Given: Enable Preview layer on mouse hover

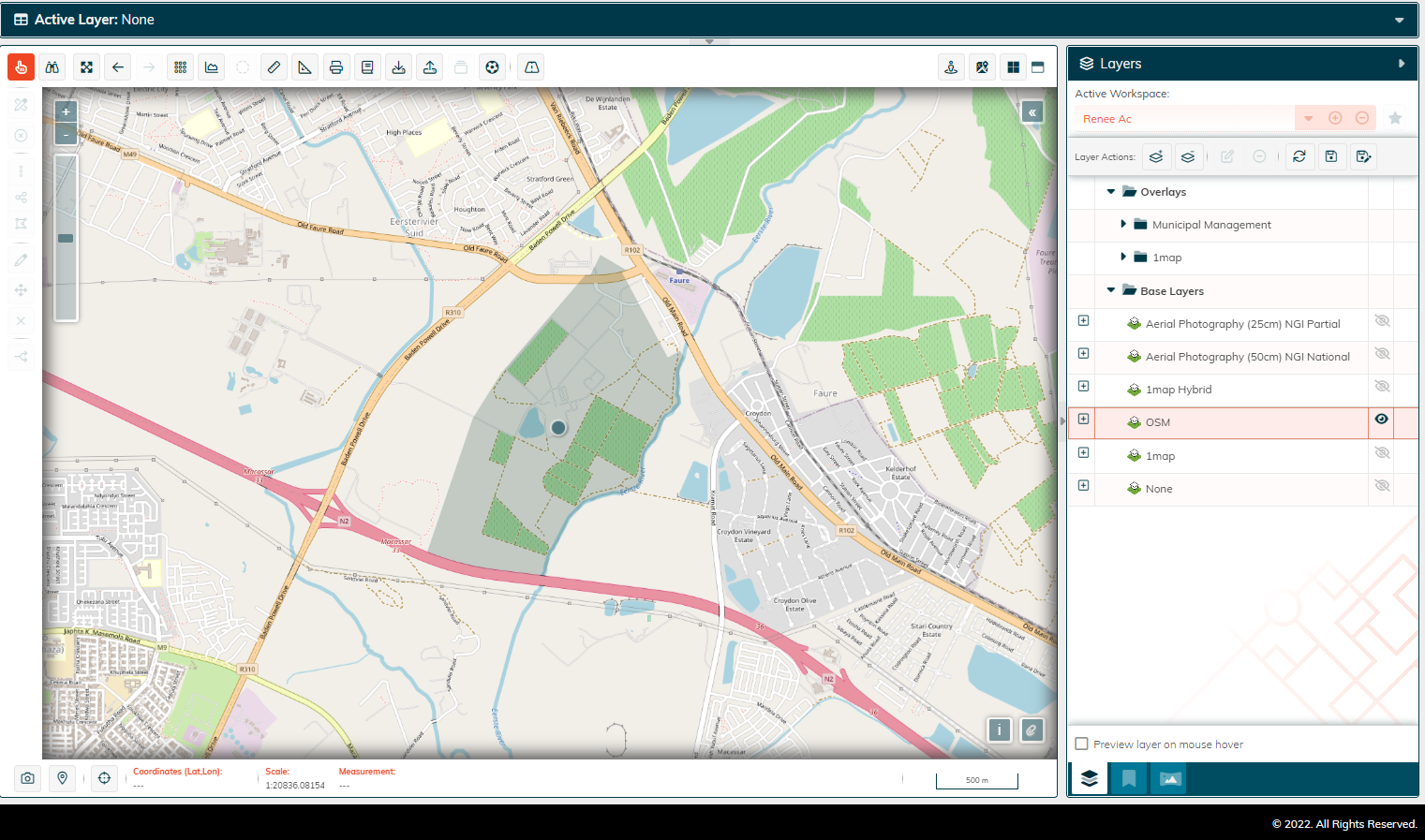Looking at the screenshot, I should 1082,744.
